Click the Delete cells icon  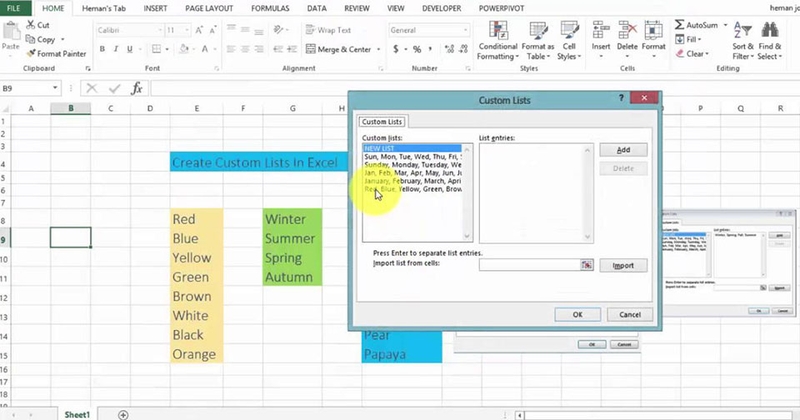627,32
